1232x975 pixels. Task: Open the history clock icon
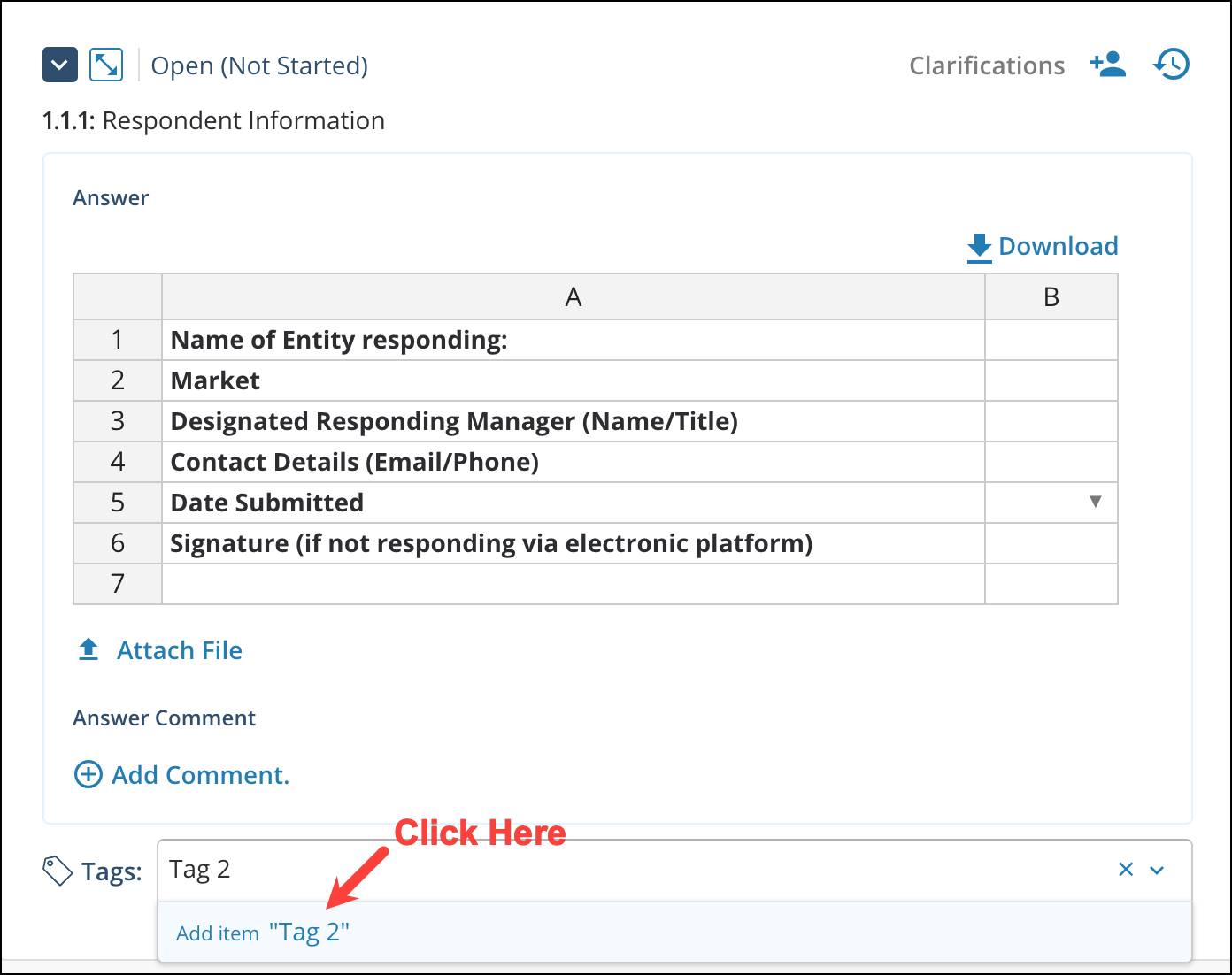coord(1171,64)
